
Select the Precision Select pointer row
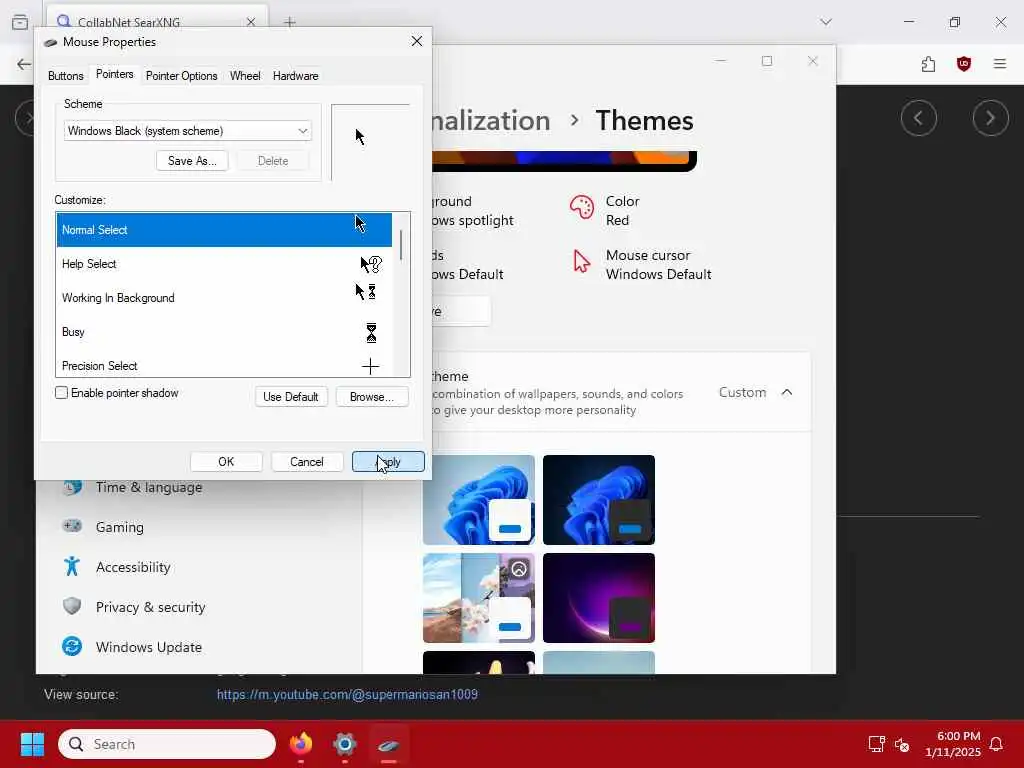[x=224, y=365]
